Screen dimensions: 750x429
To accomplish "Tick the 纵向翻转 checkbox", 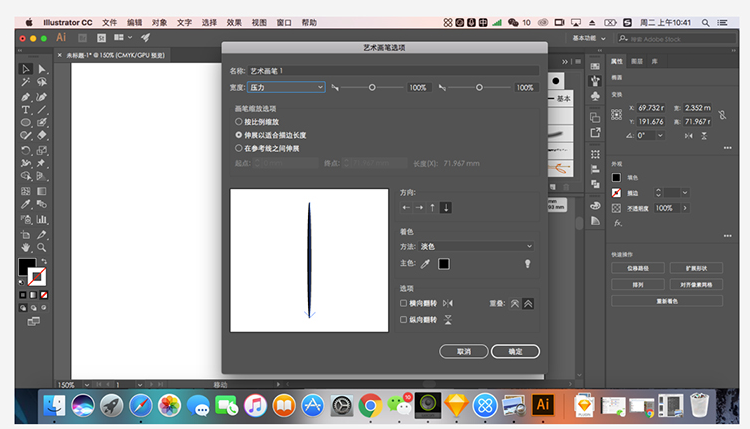I will [x=404, y=320].
